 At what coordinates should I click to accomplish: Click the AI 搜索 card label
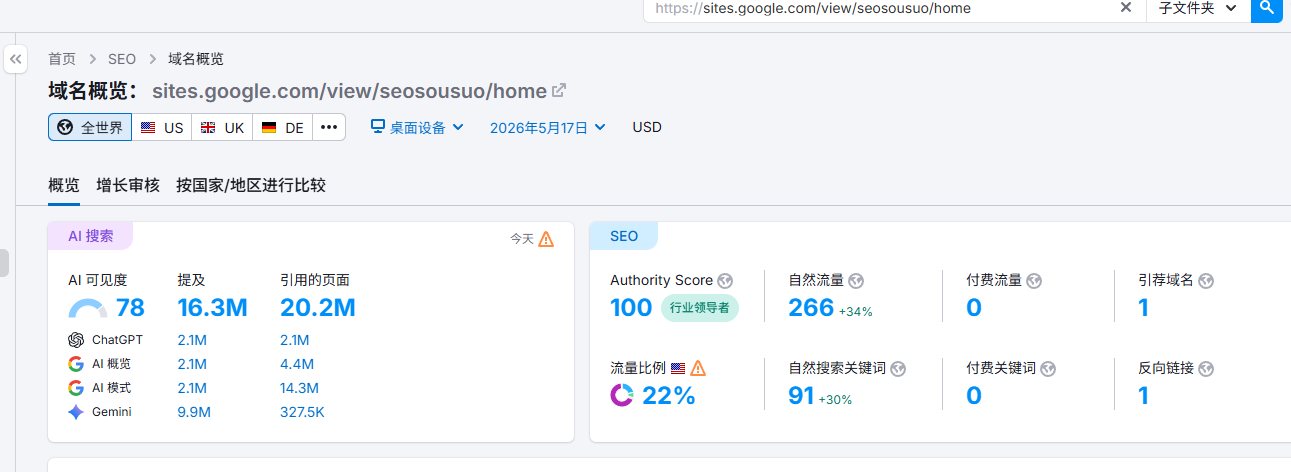[x=90, y=236]
